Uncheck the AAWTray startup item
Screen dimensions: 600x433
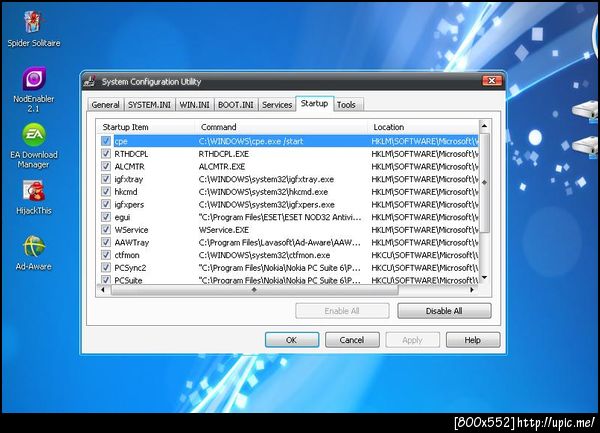106,242
